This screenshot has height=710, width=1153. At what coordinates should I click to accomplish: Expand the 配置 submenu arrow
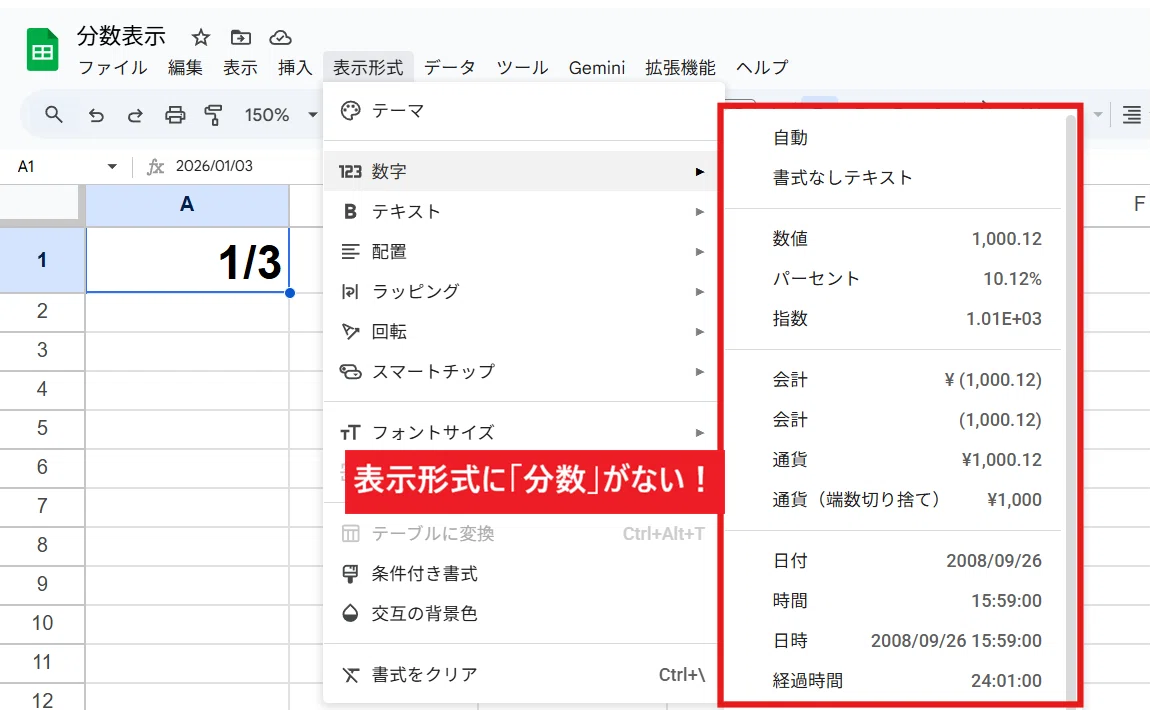pos(699,251)
